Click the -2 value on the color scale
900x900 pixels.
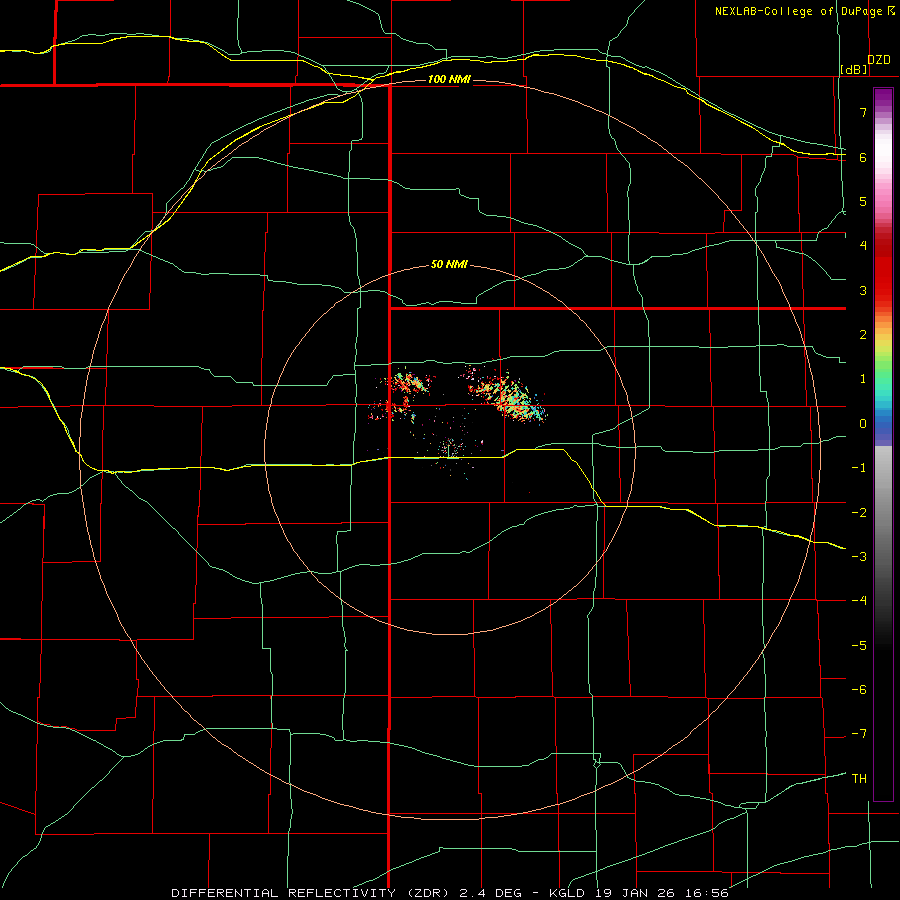[x=859, y=513]
